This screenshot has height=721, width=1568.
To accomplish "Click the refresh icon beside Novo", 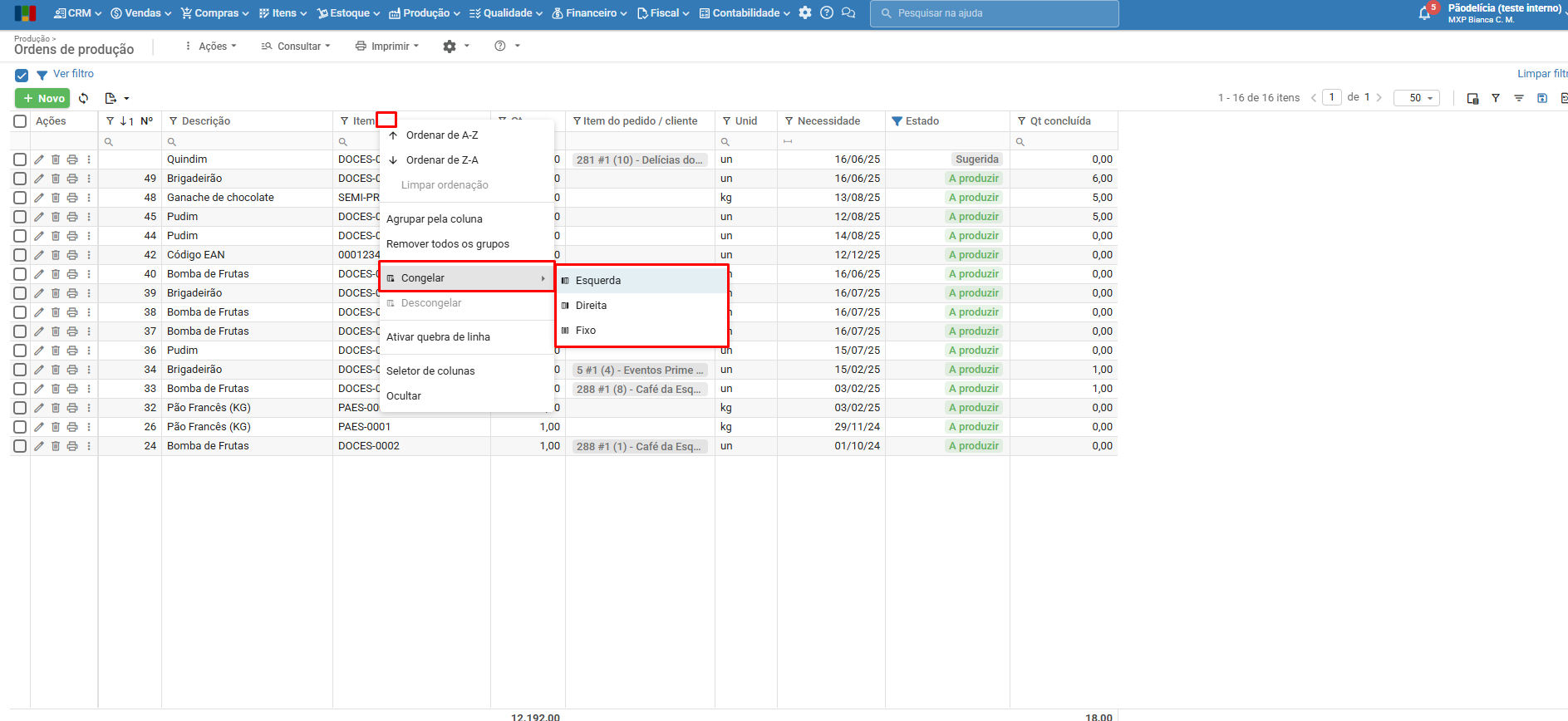I will 84,98.
